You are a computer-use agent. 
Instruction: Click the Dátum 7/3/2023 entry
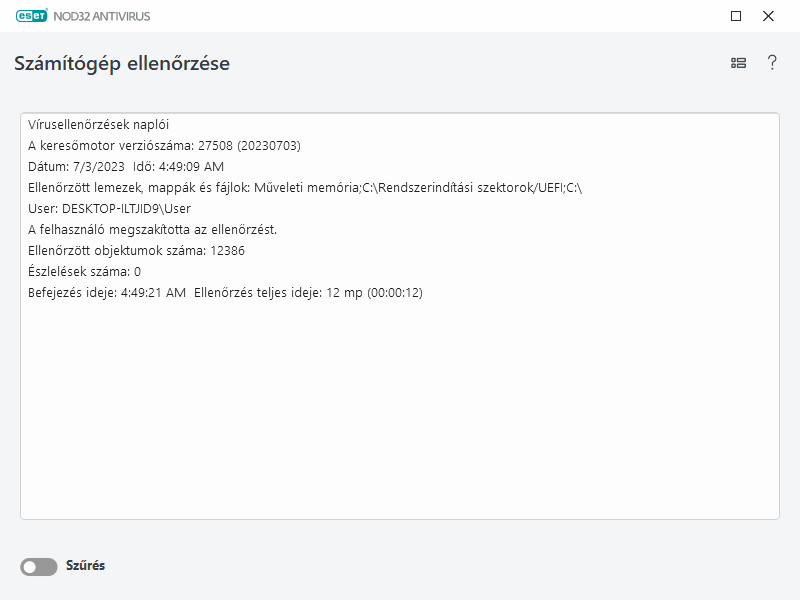click(76, 167)
